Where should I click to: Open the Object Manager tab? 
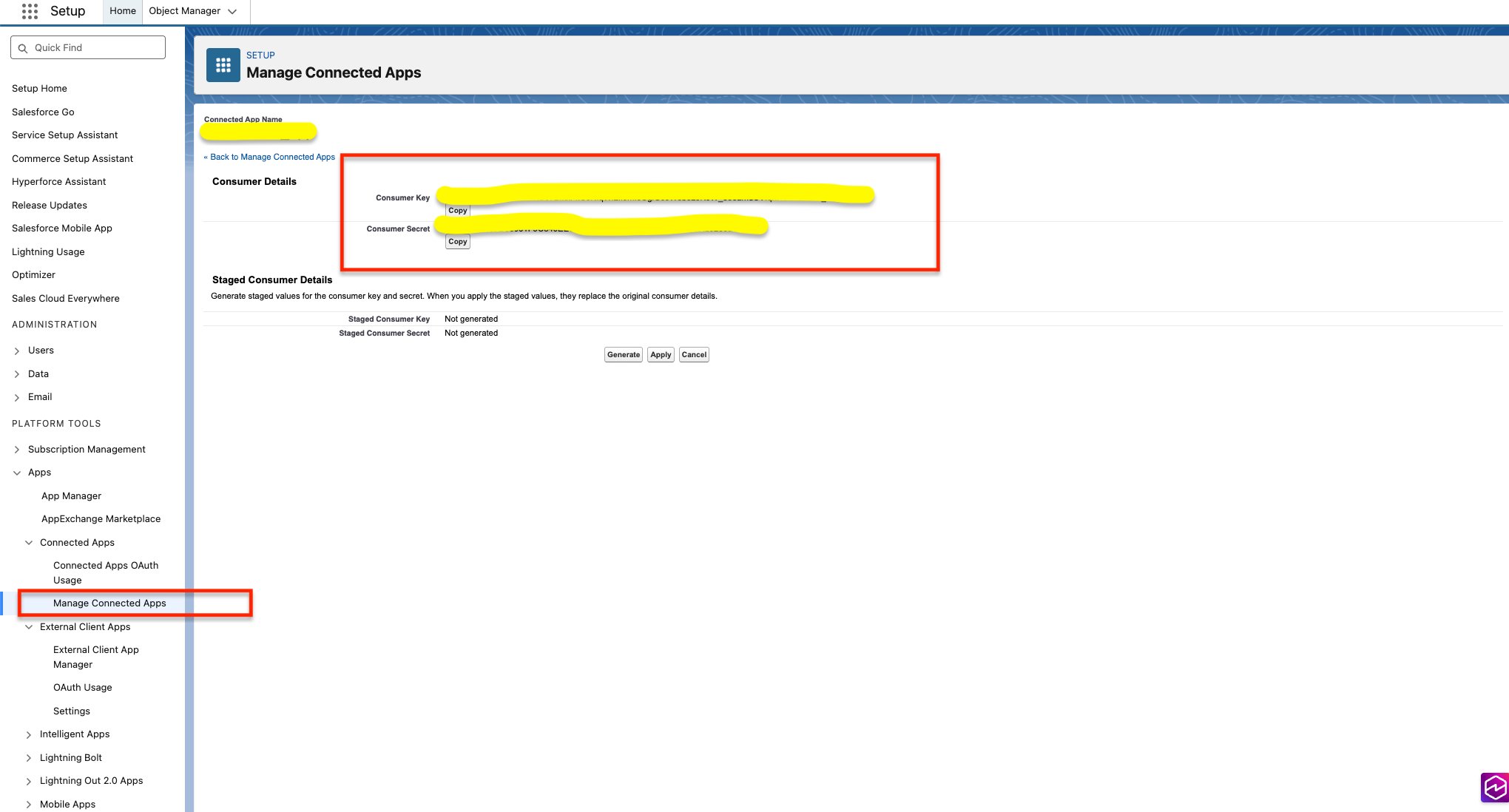click(184, 11)
